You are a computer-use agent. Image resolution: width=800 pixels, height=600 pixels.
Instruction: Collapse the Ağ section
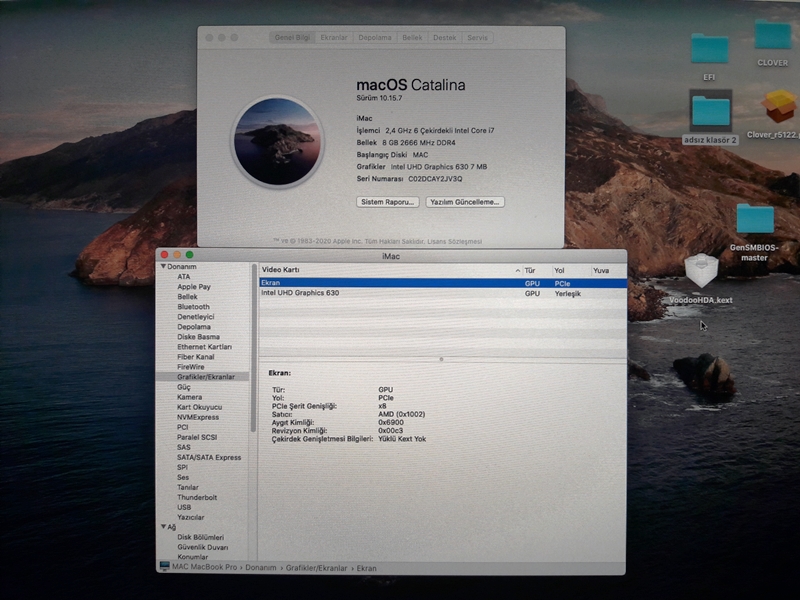[163, 527]
